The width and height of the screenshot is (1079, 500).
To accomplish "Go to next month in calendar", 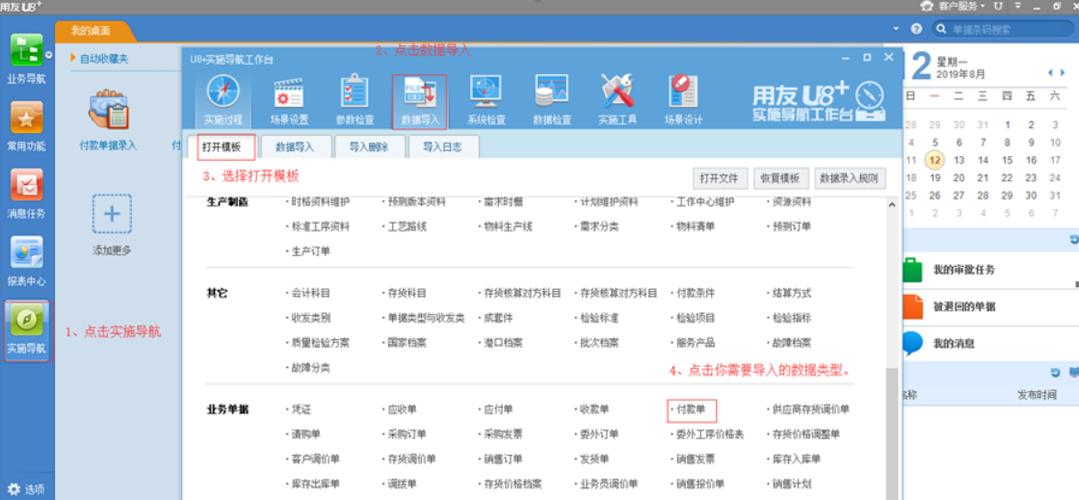I will [x=1060, y=73].
